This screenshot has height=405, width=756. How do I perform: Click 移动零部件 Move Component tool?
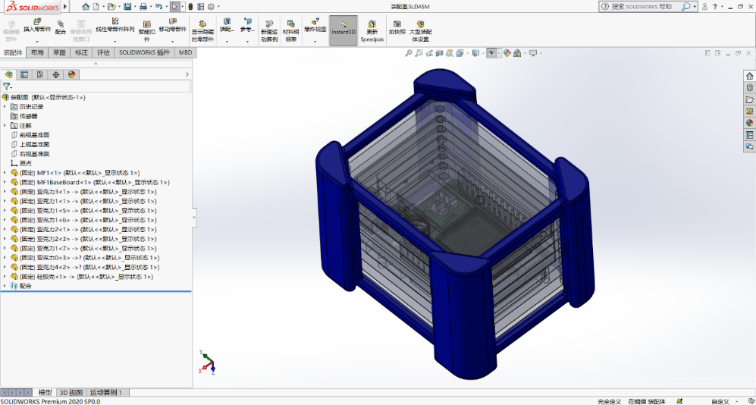[173, 26]
